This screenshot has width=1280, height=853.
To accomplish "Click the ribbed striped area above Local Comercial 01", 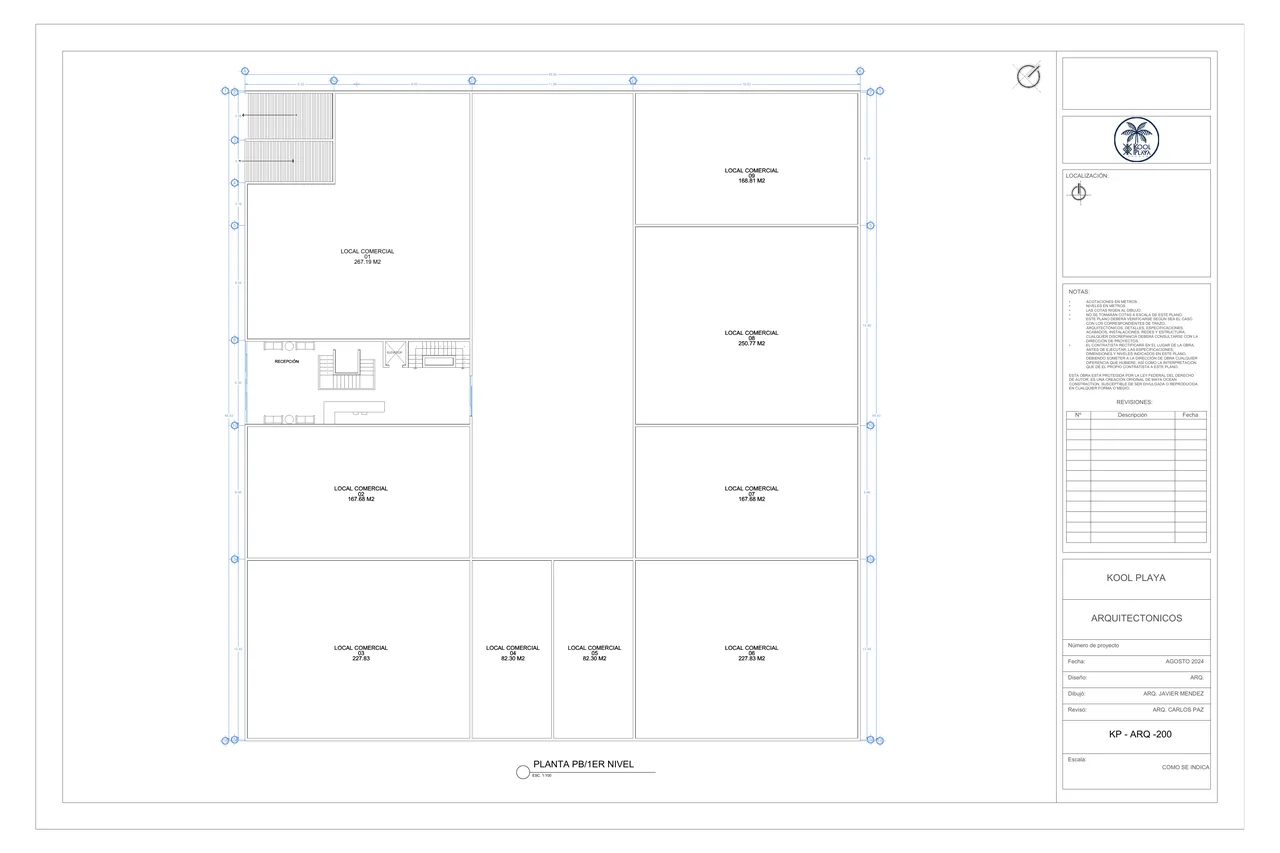I will click(x=290, y=138).
